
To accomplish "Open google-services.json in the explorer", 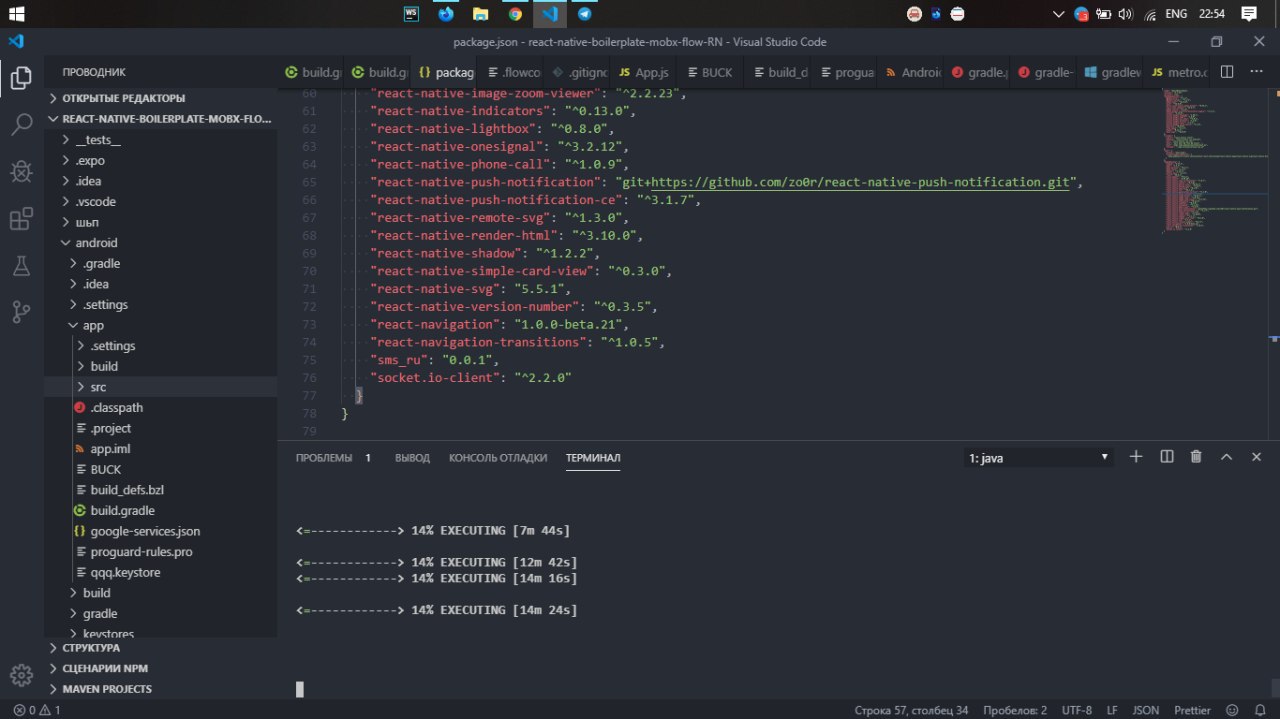I will pyautogui.click(x=160, y=531).
